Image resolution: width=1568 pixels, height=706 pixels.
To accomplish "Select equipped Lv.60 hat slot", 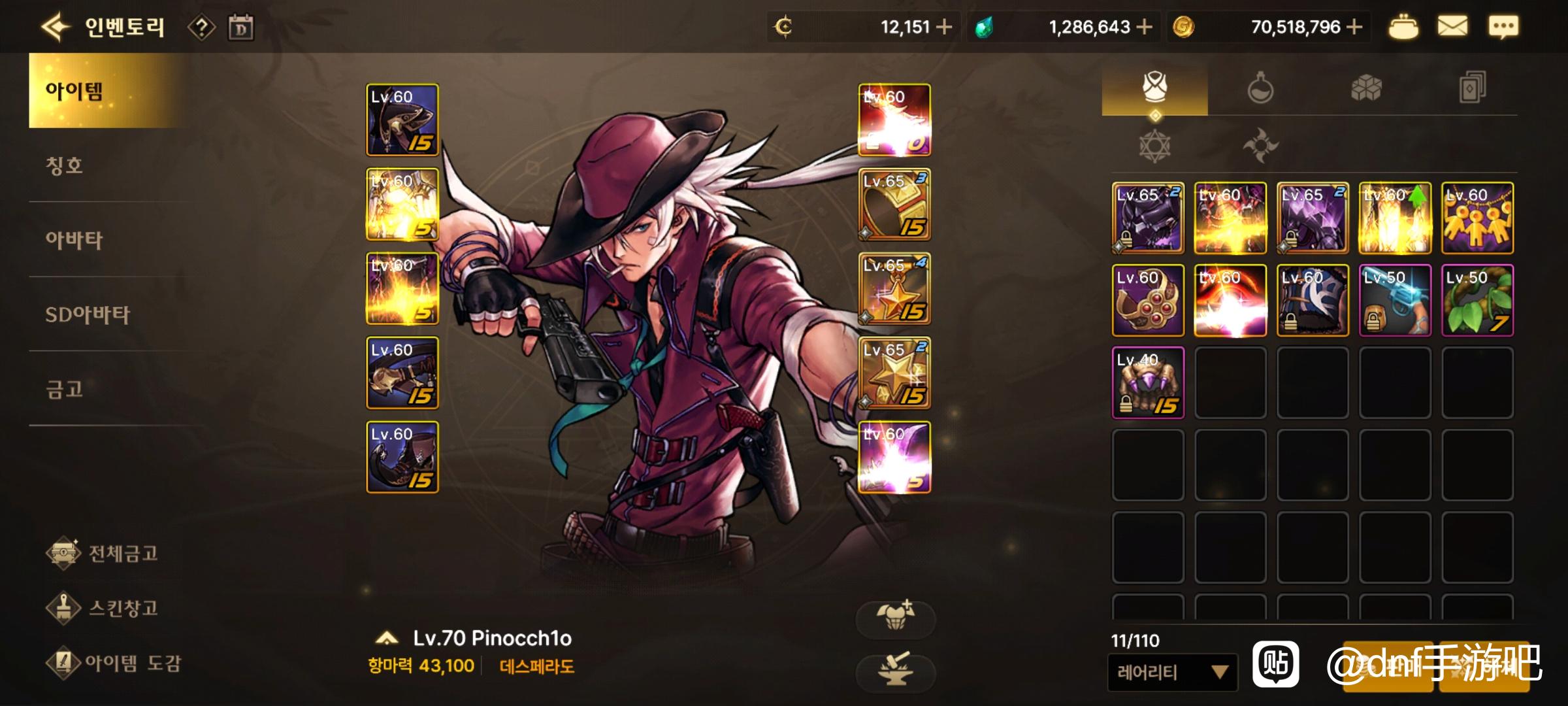I will (402, 120).
